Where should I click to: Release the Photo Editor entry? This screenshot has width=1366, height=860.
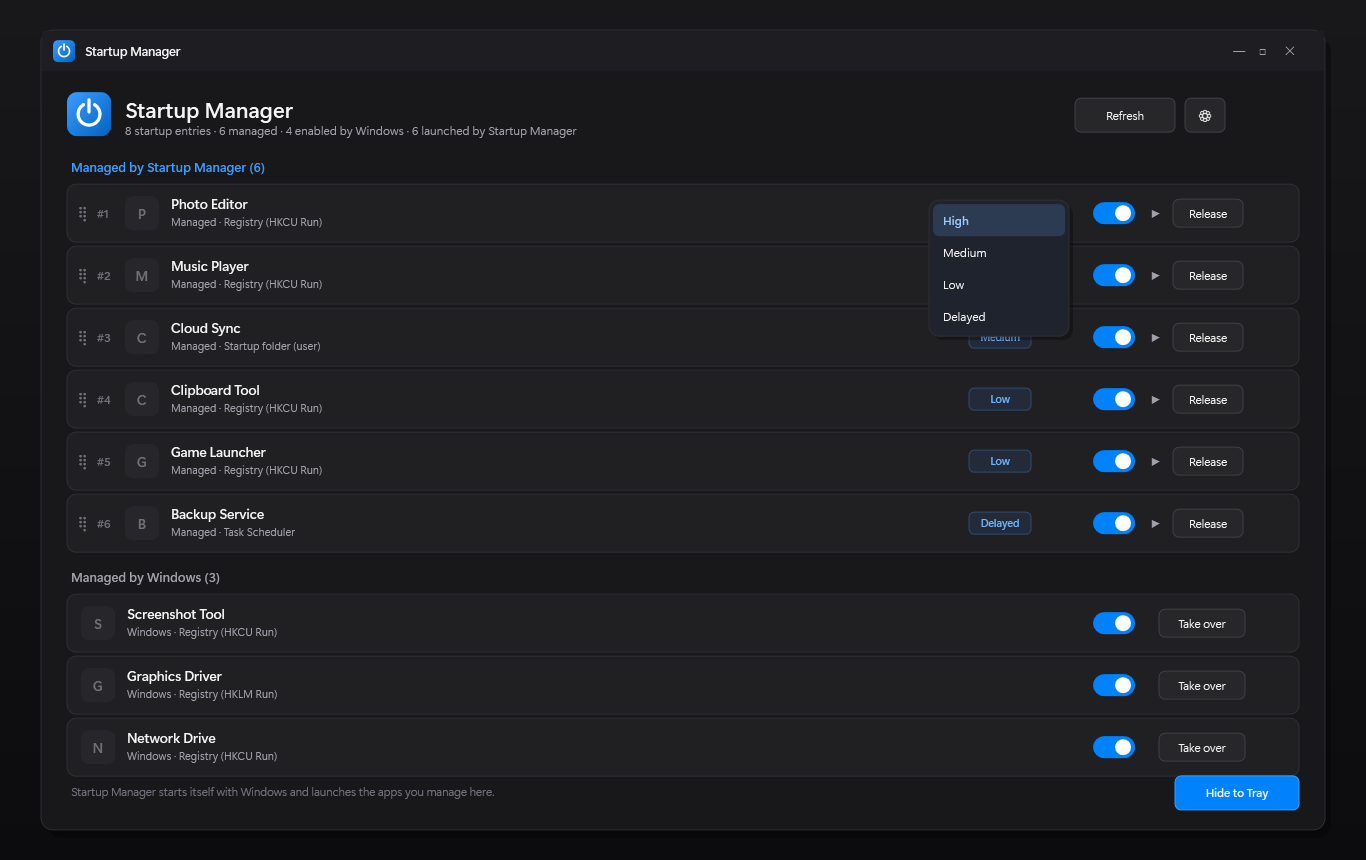(x=1208, y=214)
